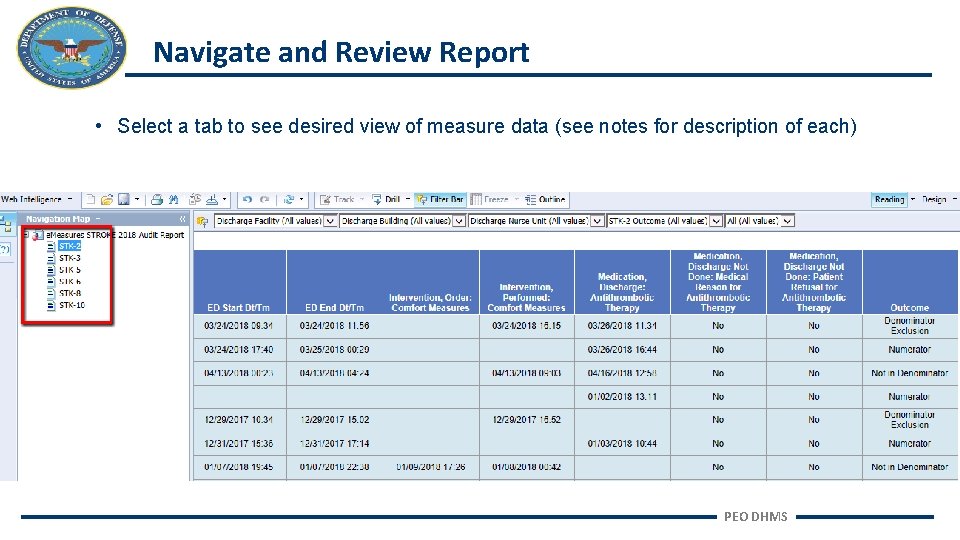
Task: Toggle the Filter Bar button
Action: pyautogui.click(x=440, y=200)
